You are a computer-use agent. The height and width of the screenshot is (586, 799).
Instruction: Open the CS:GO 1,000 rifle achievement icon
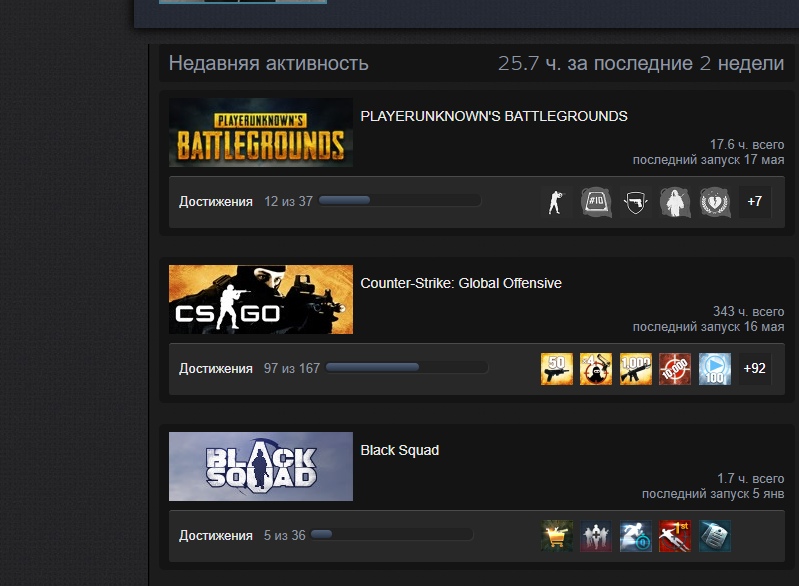pyautogui.click(x=635, y=369)
